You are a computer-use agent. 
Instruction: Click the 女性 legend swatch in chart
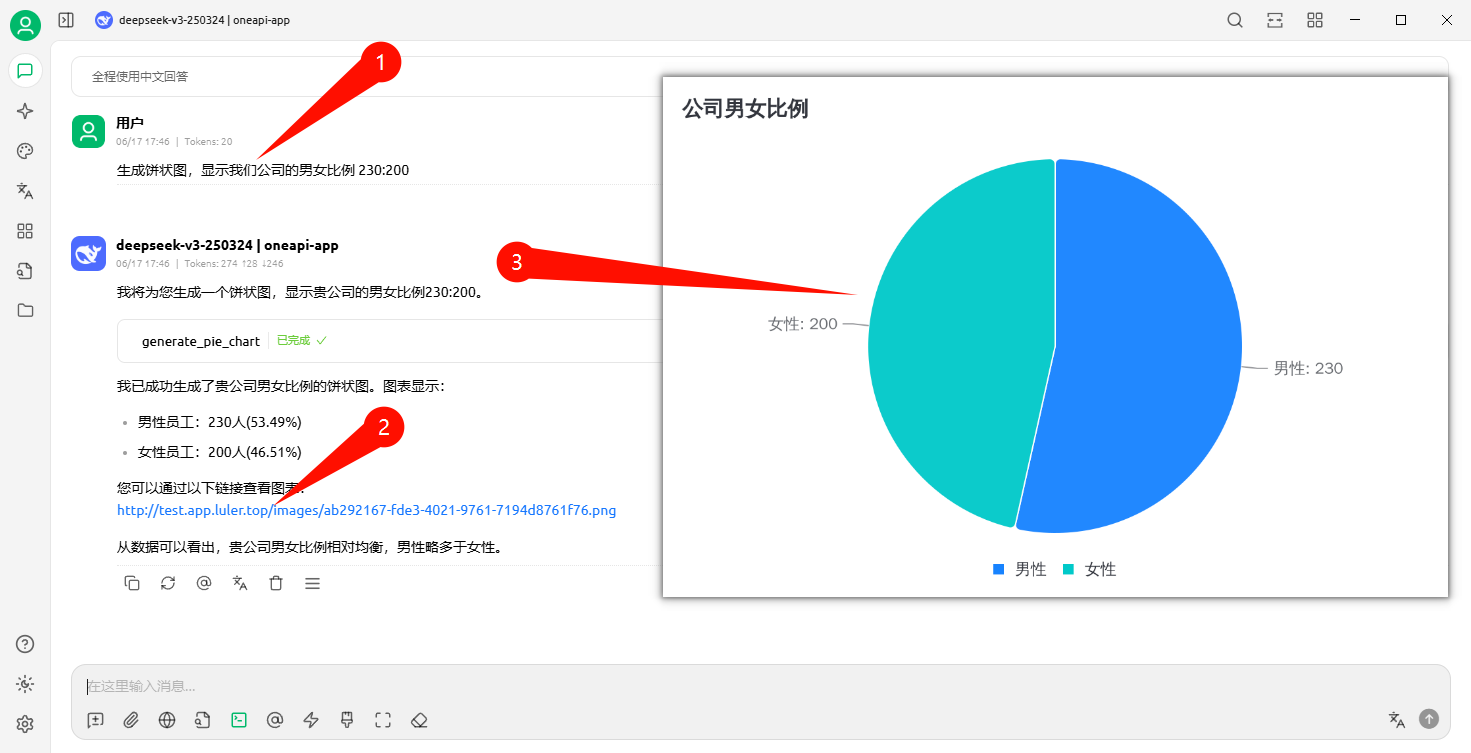point(1068,569)
